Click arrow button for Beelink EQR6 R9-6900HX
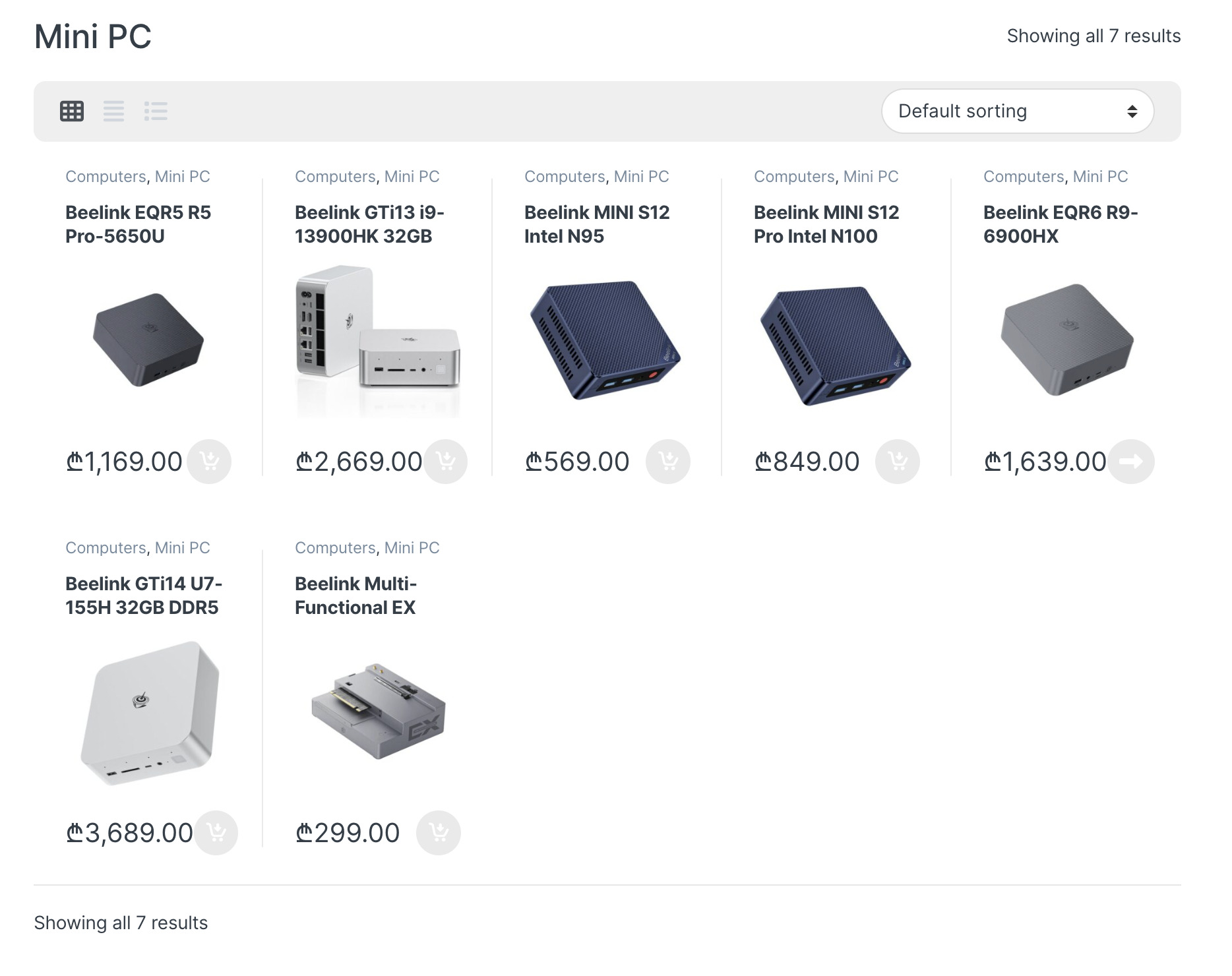The height and width of the screenshot is (976, 1232). point(1131,462)
